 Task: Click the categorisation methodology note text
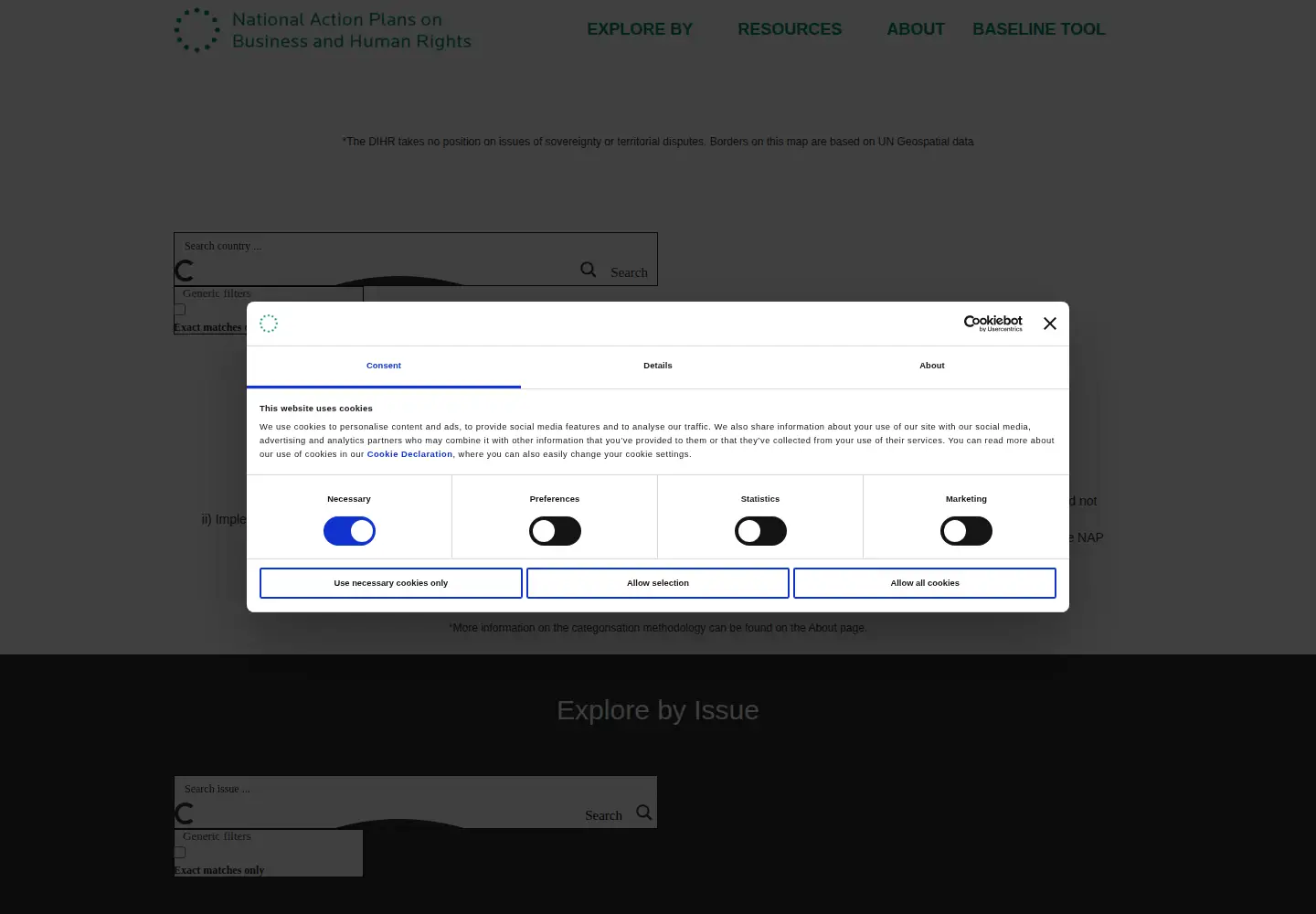coord(658,628)
